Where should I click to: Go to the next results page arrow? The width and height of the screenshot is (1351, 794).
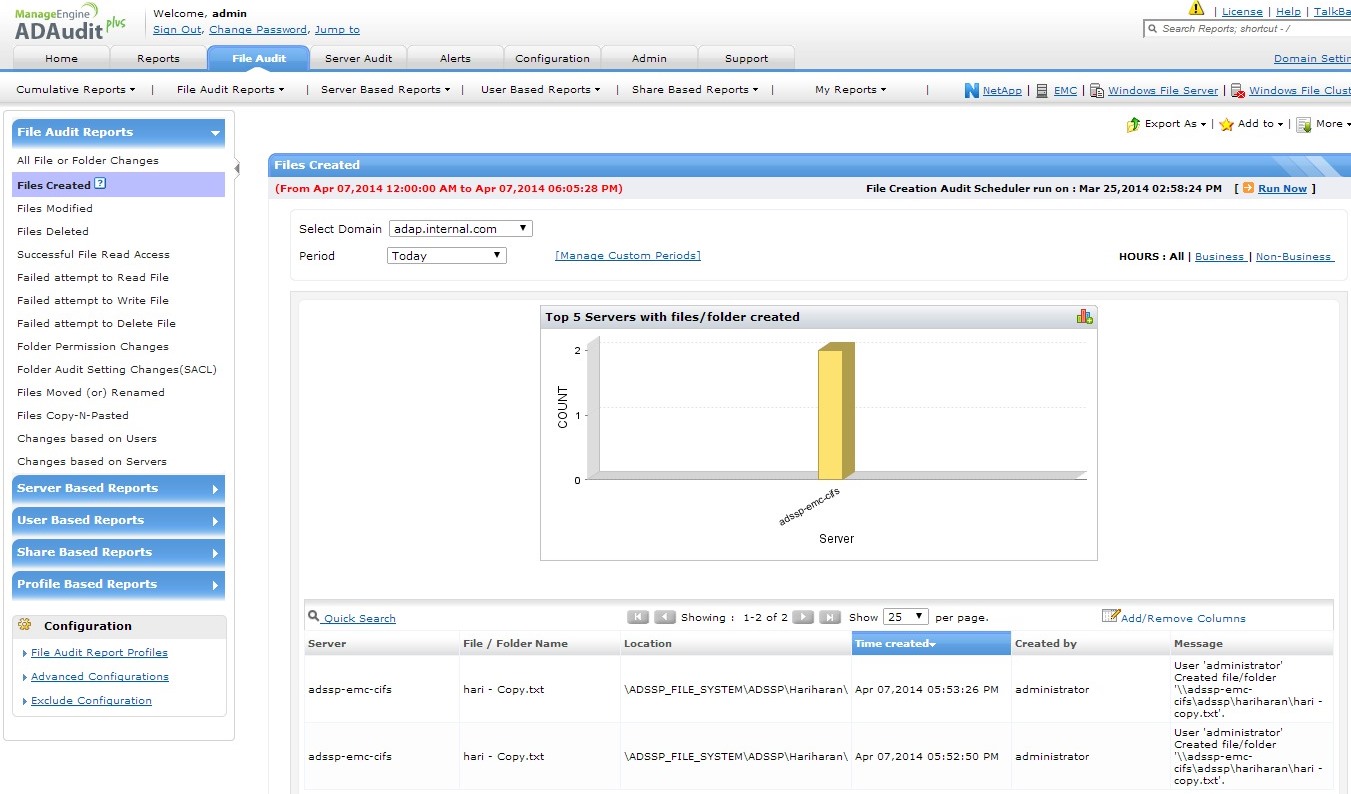tap(802, 617)
